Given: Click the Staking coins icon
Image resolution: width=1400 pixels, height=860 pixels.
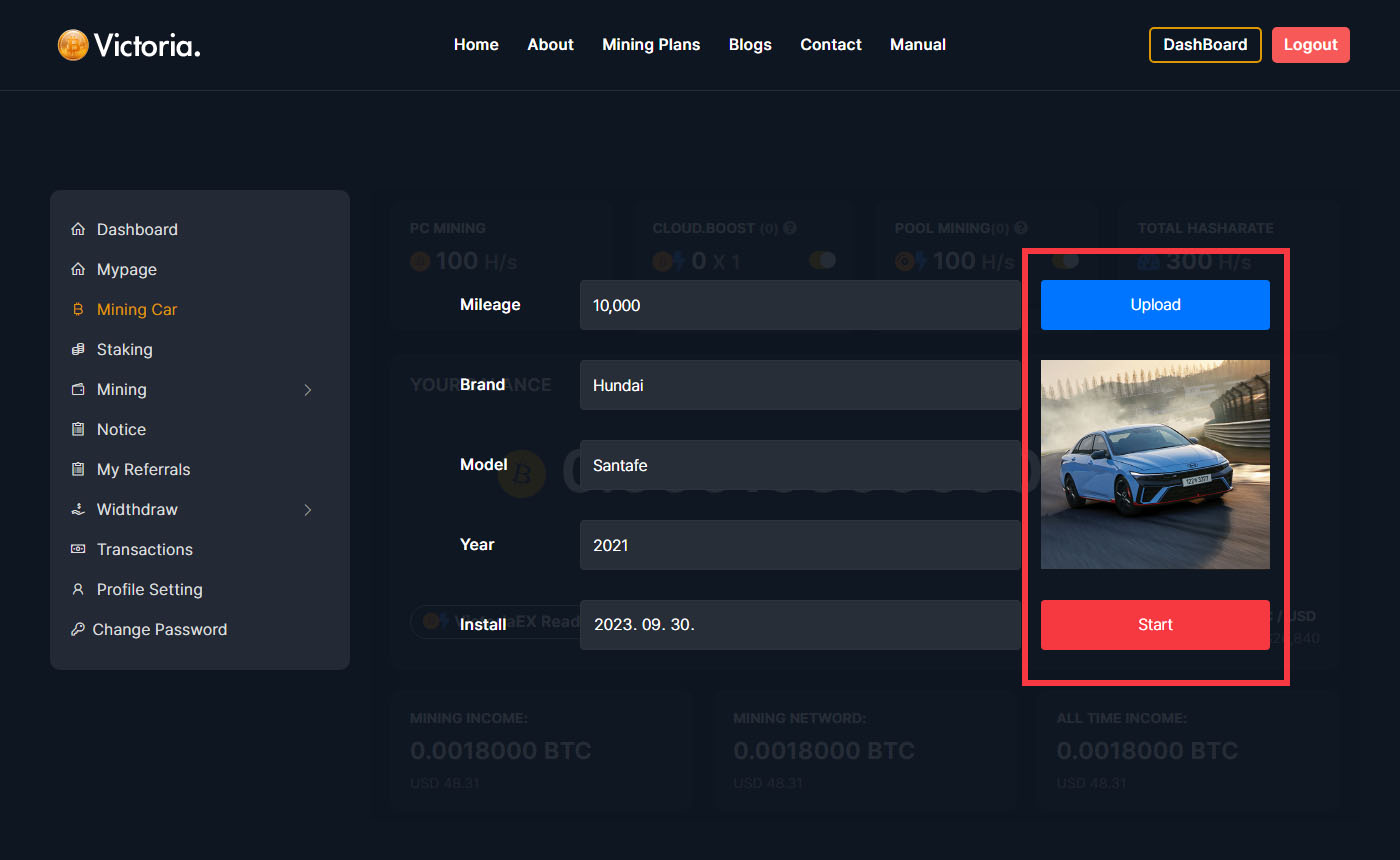Looking at the screenshot, I should coord(78,350).
